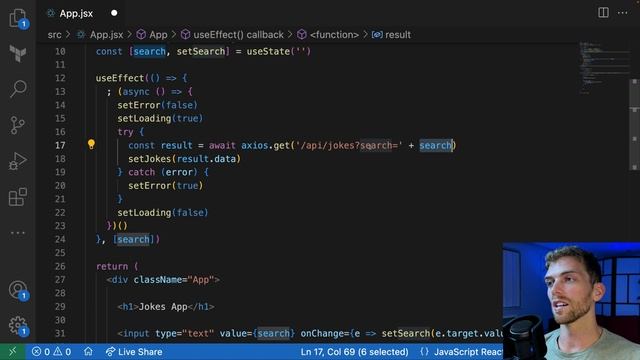Click 'try' keyword on line 16
The image size is (640, 360).
point(125,132)
